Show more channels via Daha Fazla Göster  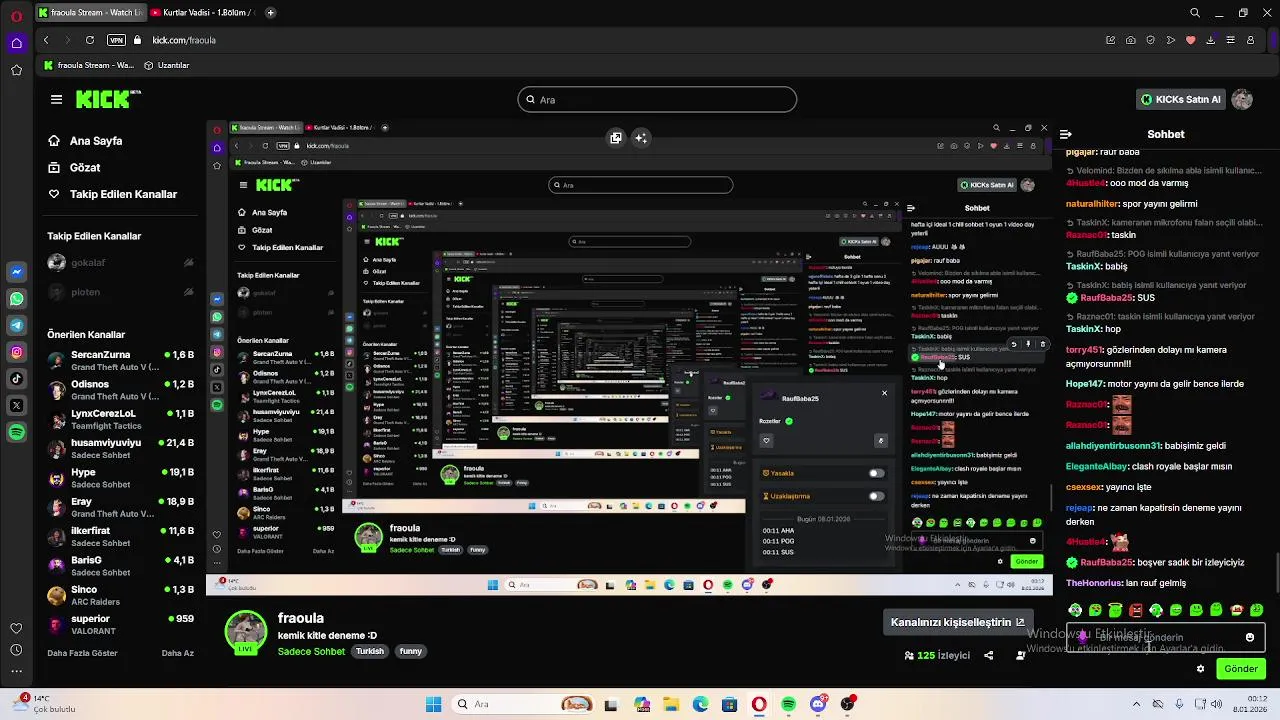click(82, 653)
